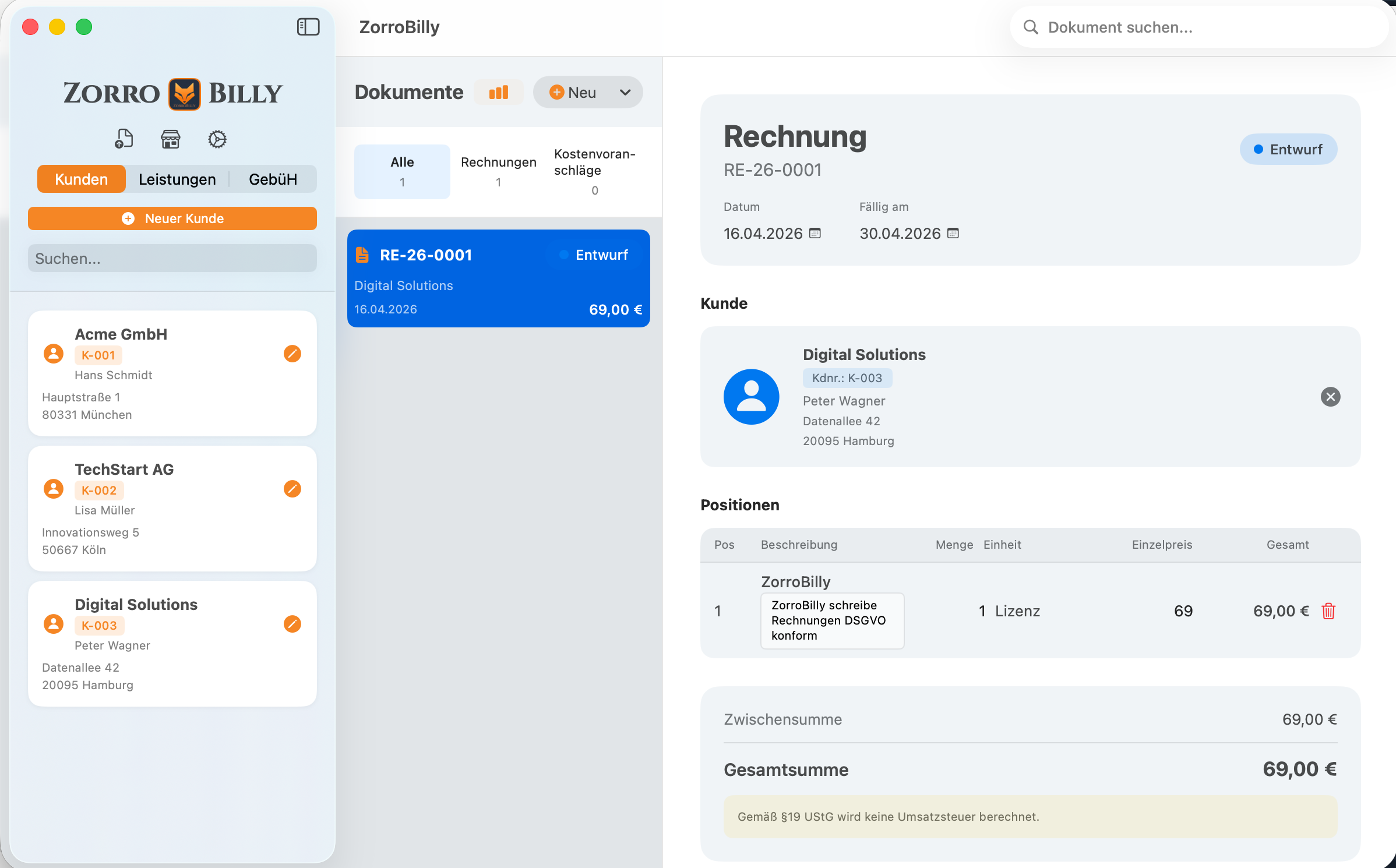Select the TechStart AG customer card
Viewport: 1396px width, 868px height.
coord(172,509)
